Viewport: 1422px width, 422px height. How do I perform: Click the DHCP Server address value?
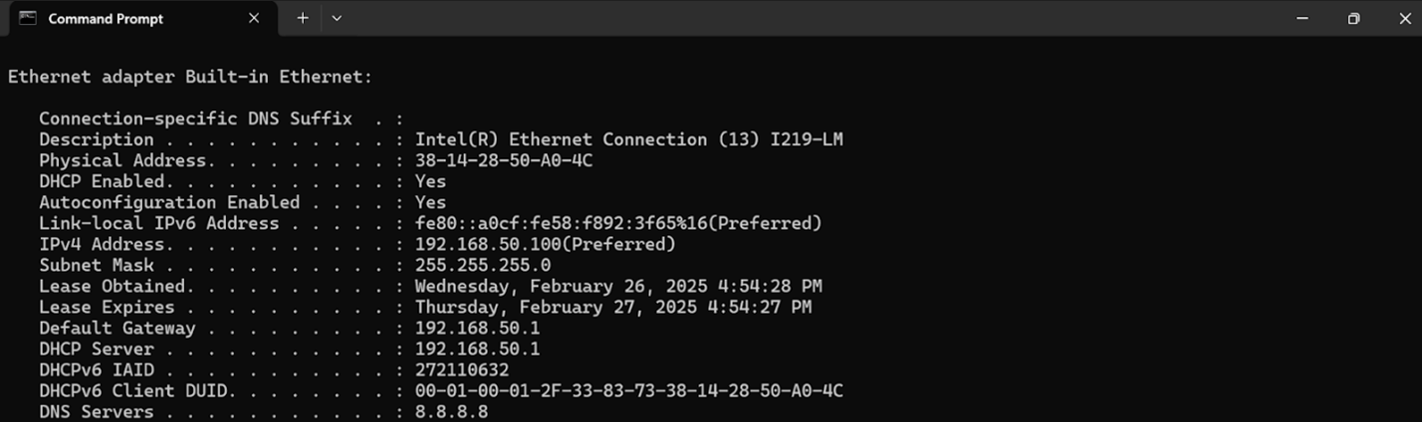click(477, 349)
